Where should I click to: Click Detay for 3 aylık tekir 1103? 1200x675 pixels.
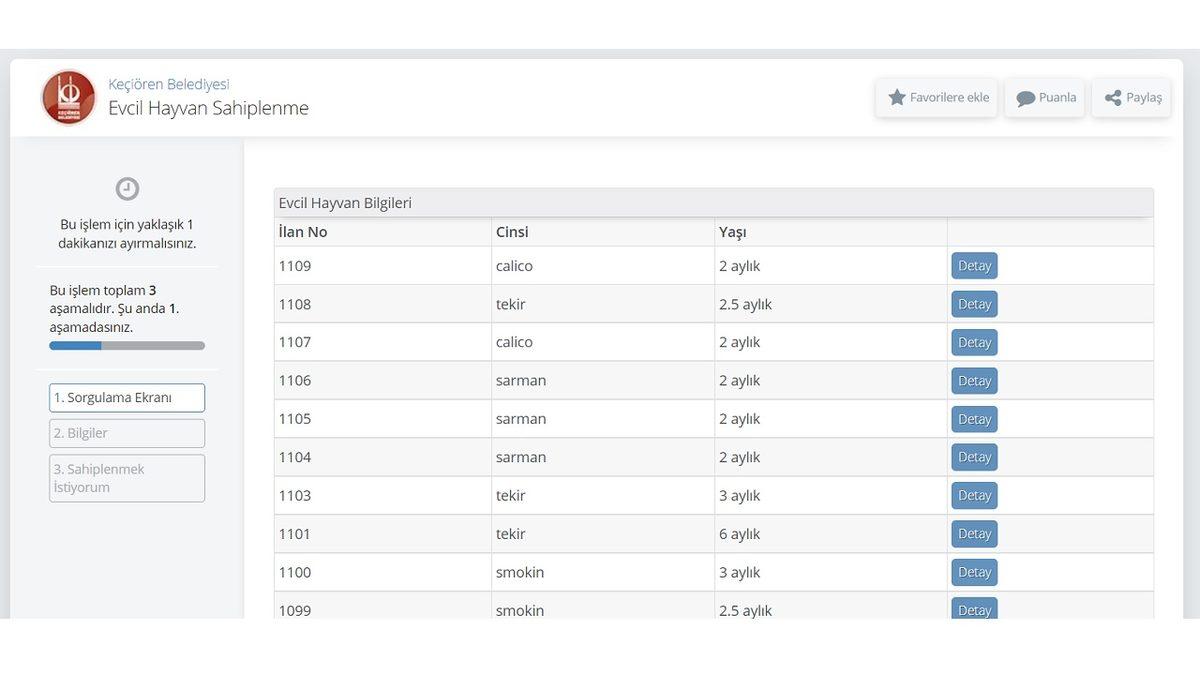pyautogui.click(x=974, y=495)
